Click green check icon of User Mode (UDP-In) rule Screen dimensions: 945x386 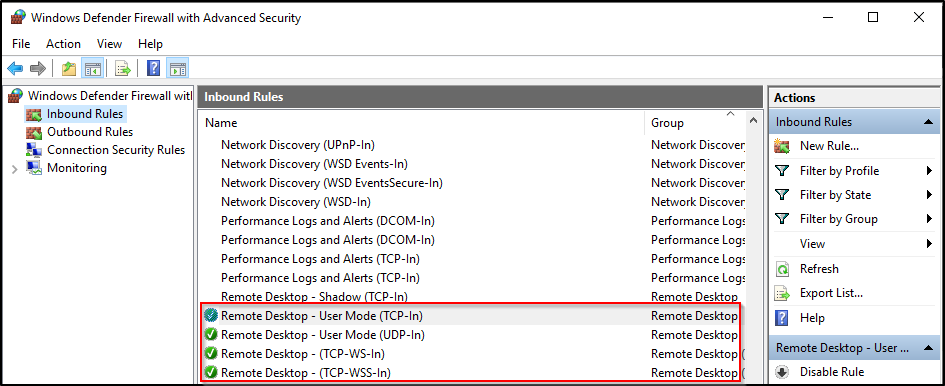coord(210,335)
